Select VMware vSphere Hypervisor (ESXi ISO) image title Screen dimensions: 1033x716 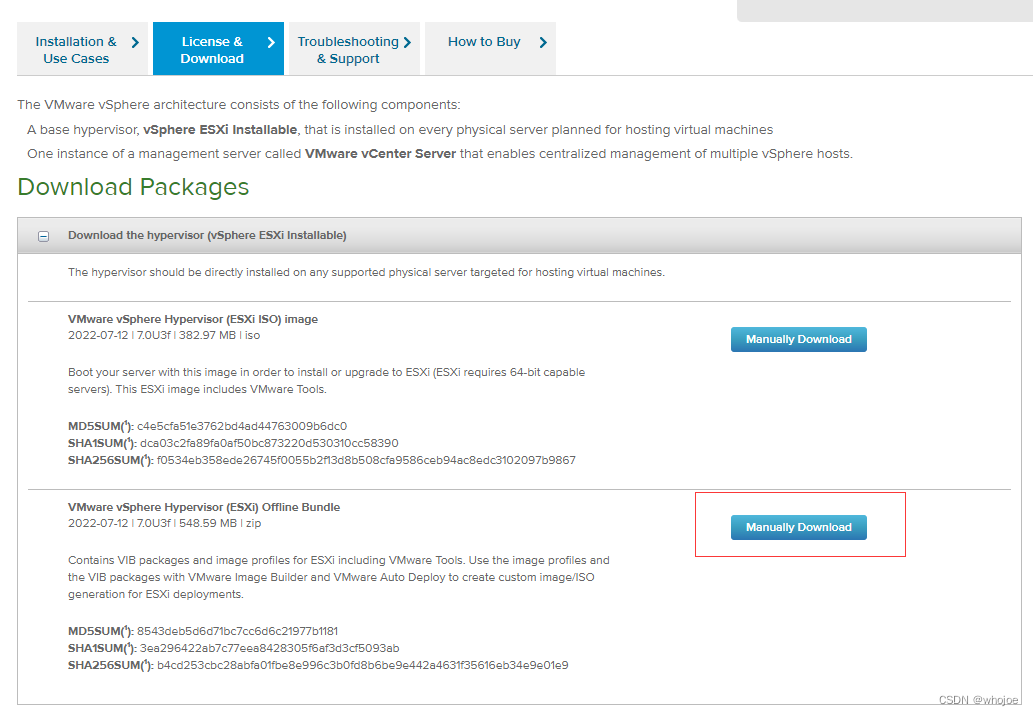tap(192, 319)
